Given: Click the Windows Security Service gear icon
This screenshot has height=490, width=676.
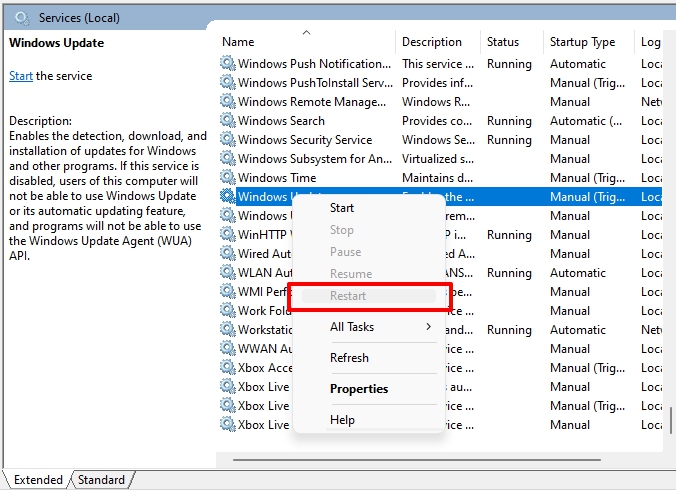Looking at the screenshot, I should pos(228,139).
